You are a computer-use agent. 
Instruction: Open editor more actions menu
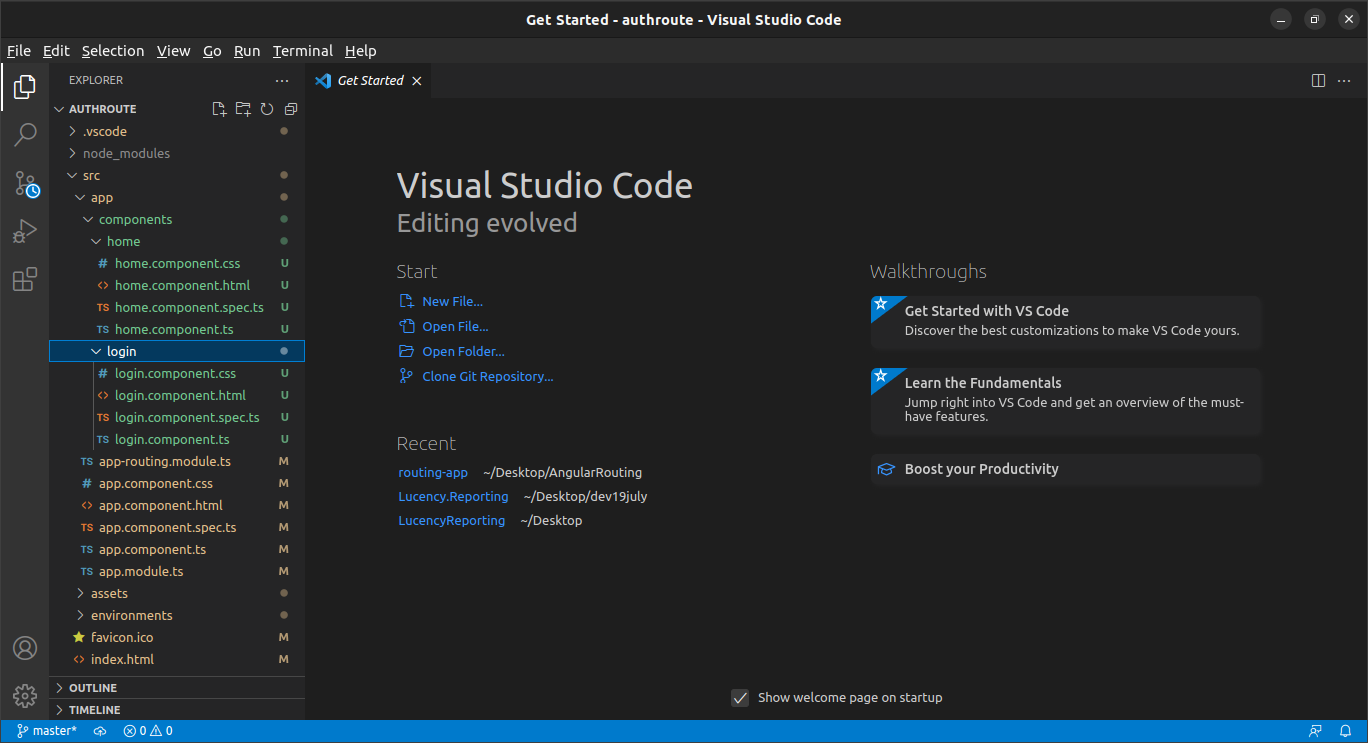coord(1343,80)
